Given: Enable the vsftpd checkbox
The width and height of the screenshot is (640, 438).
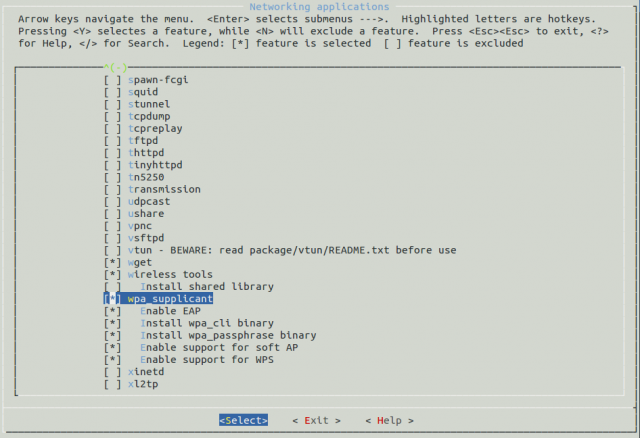Looking at the screenshot, I should [112, 238].
